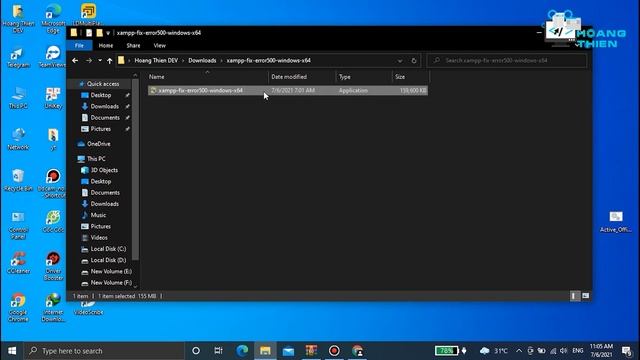Sort files by Type column
Image resolution: width=640 pixels, height=360 pixels.
coord(364,77)
